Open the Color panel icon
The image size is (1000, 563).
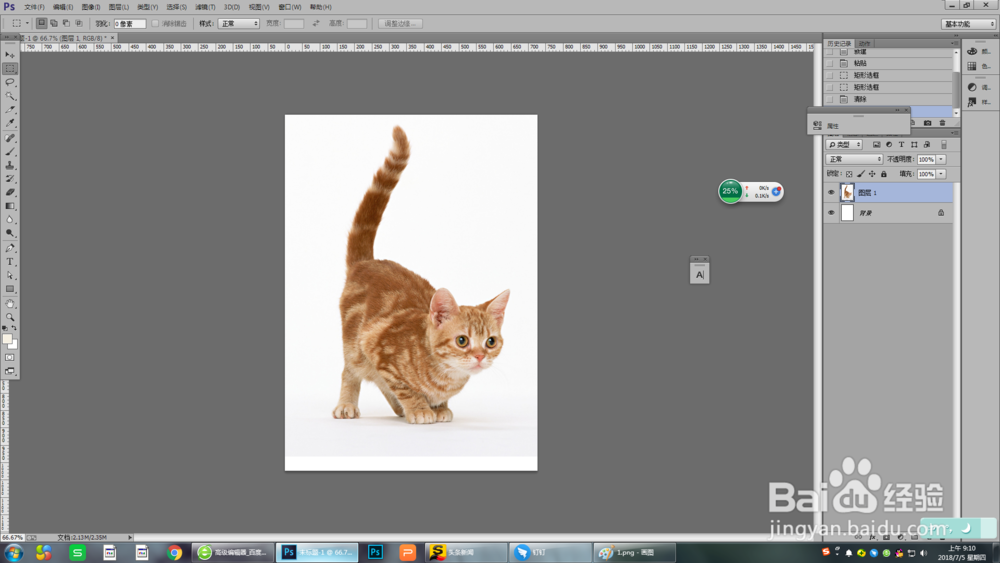[972, 51]
